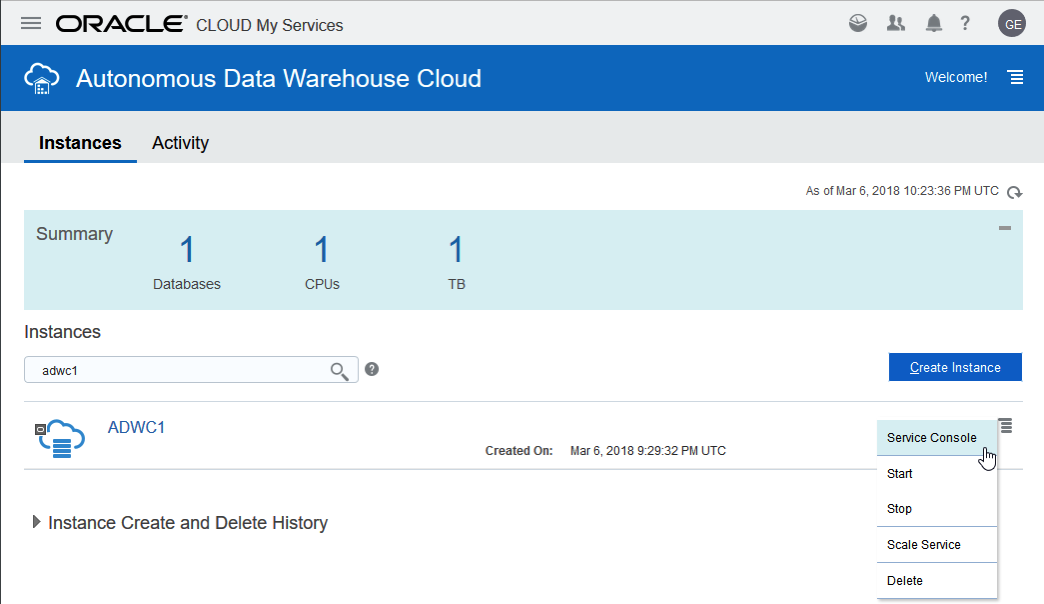This screenshot has width=1044, height=604.
Task: Click 'CLOUD My Services' header text
Action: tap(270, 25)
